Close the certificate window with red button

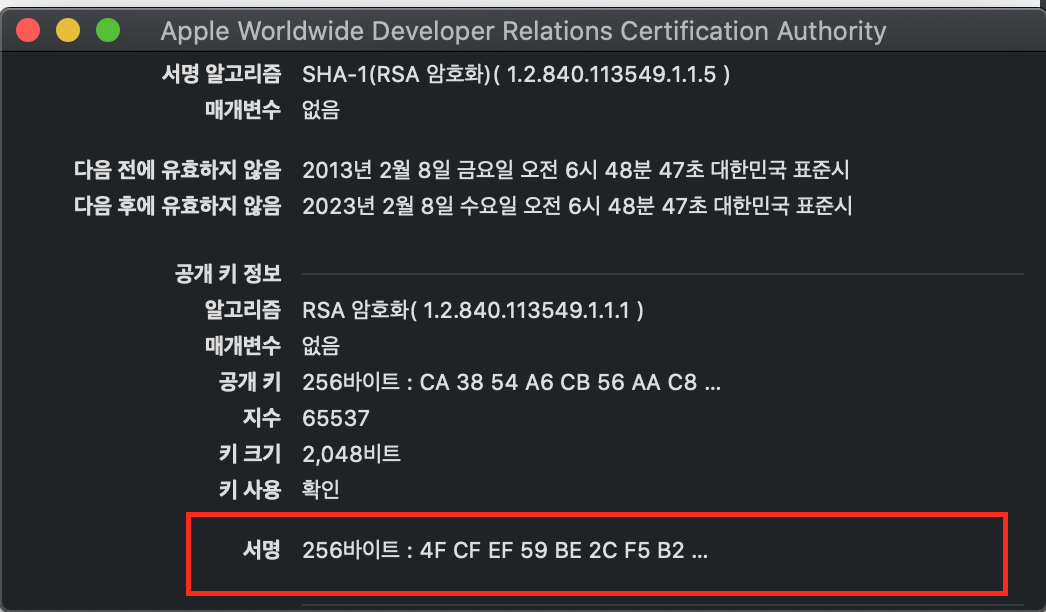(x=28, y=30)
